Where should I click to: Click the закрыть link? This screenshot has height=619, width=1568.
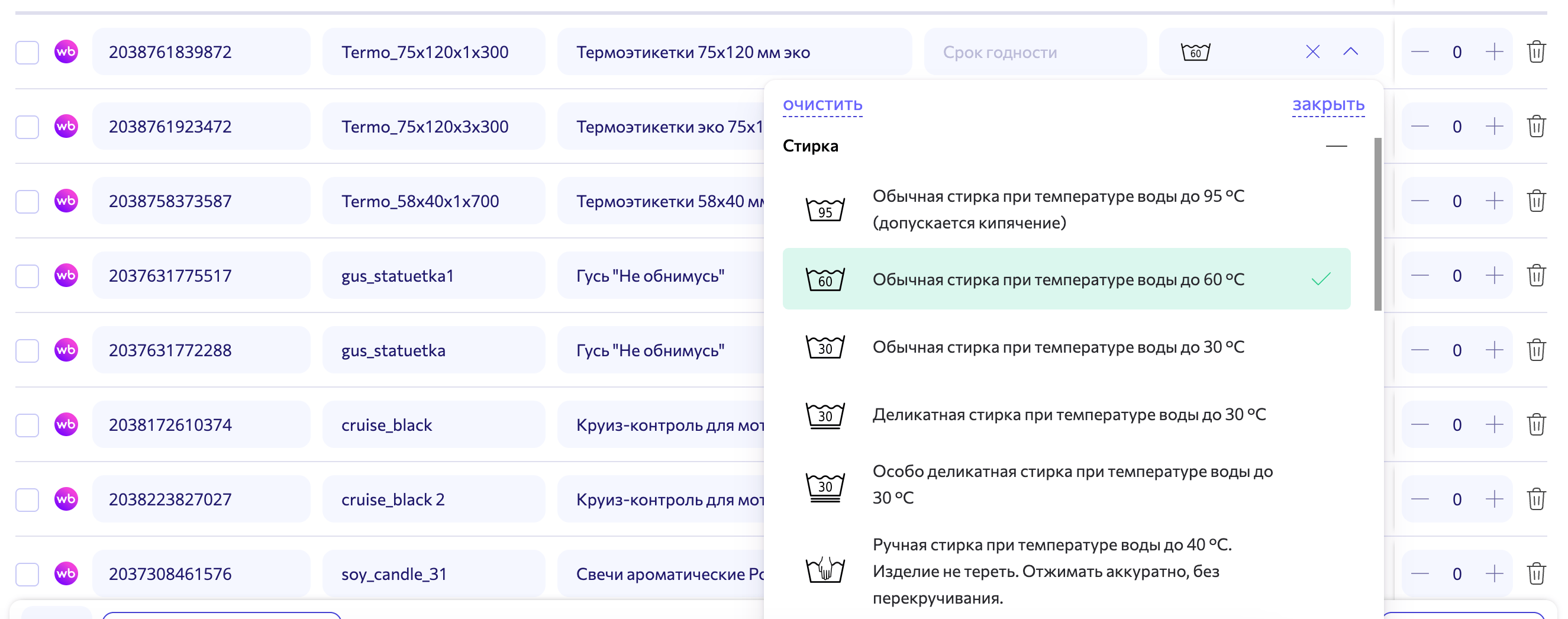coord(1328,105)
